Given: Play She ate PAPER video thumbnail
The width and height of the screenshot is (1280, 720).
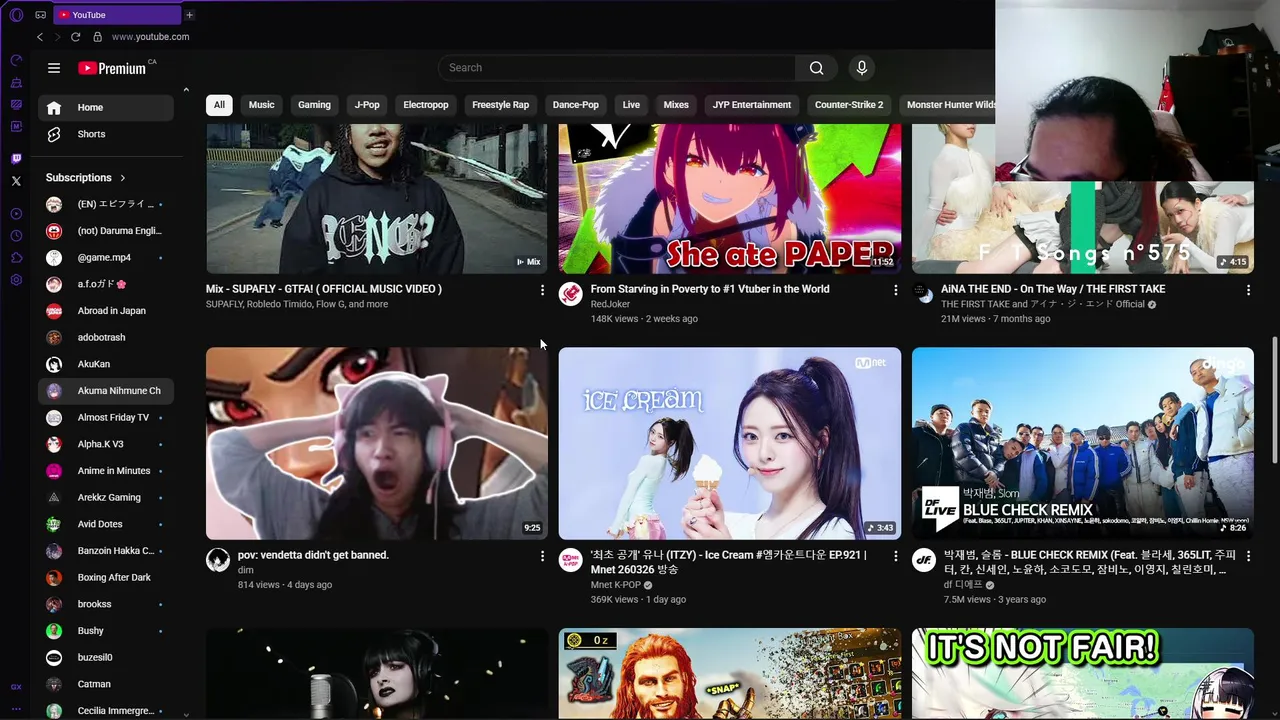Looking at the screenshot, I should [730, 199].
